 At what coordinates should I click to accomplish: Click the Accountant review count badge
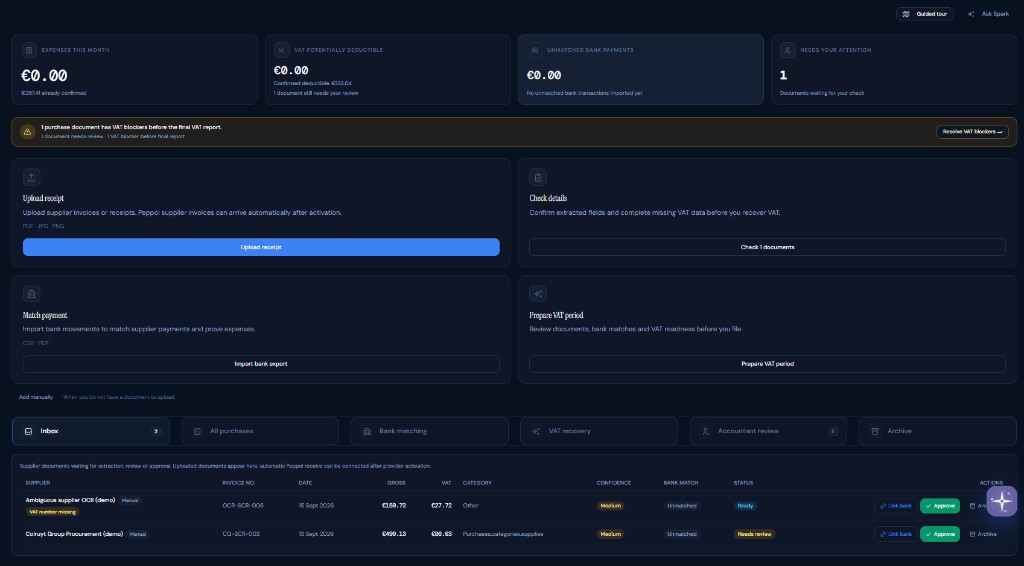pyautogui.click(x=833, y=431)
